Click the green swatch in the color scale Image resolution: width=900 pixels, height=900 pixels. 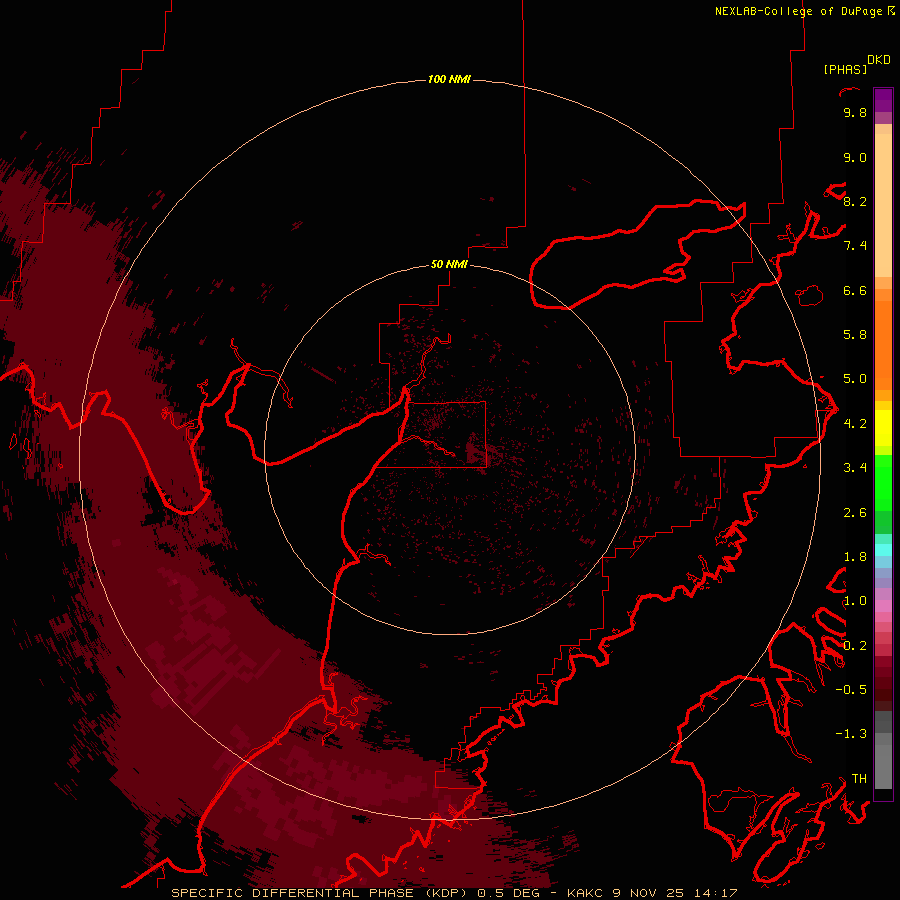(x=883, y=482)
